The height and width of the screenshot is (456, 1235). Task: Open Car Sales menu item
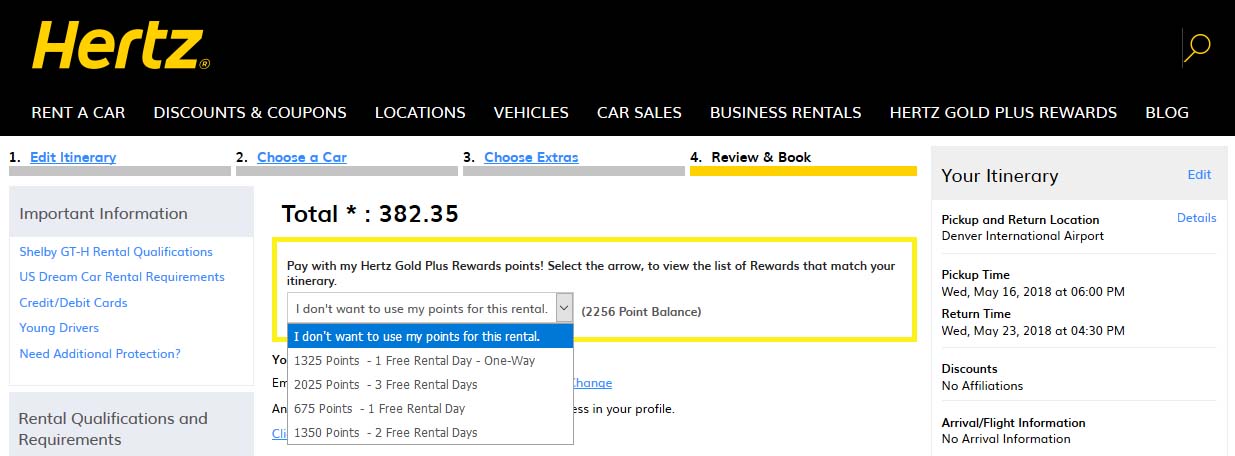coord(639,113)
